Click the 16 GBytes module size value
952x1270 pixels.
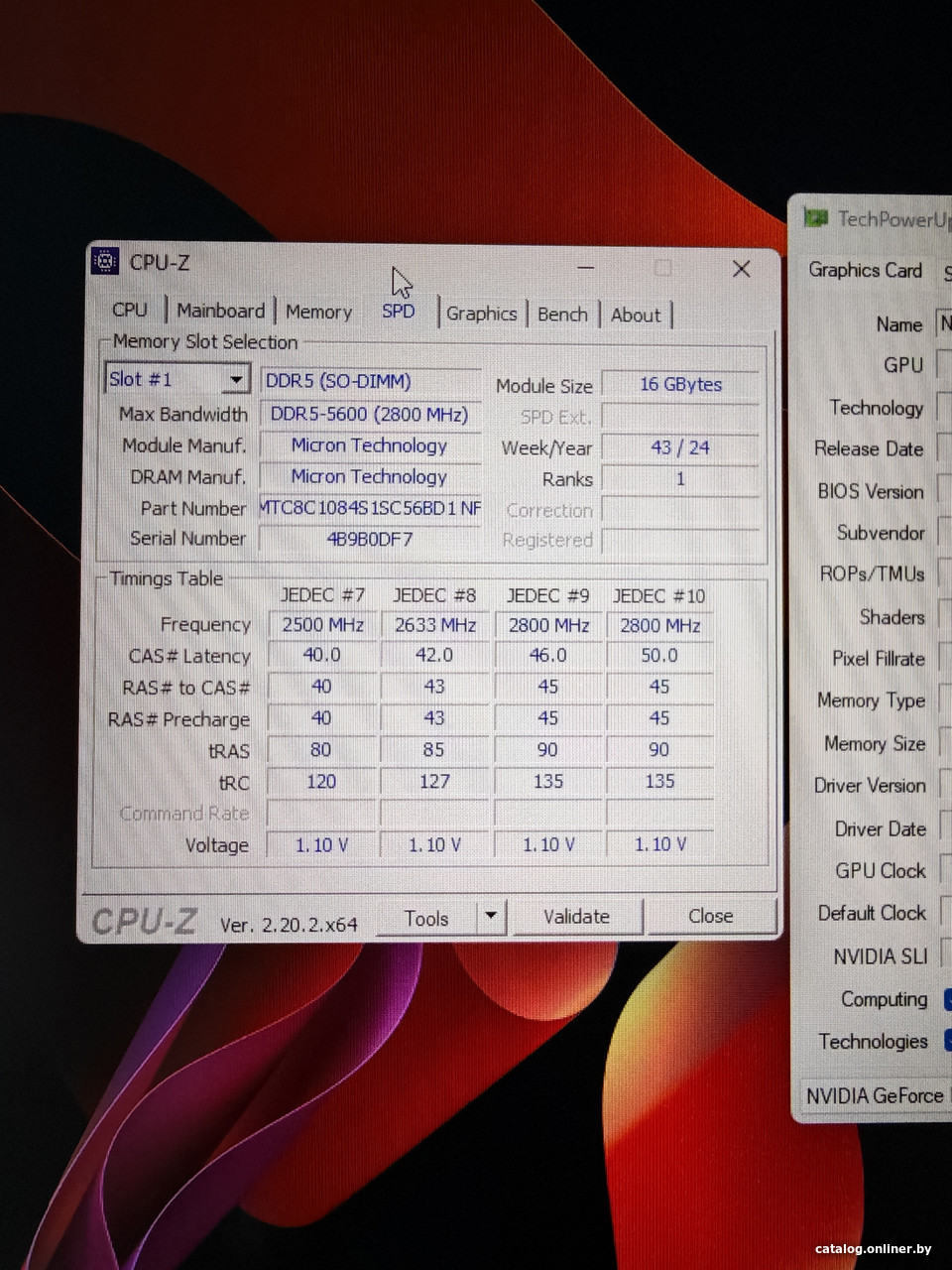pos(680,384)
